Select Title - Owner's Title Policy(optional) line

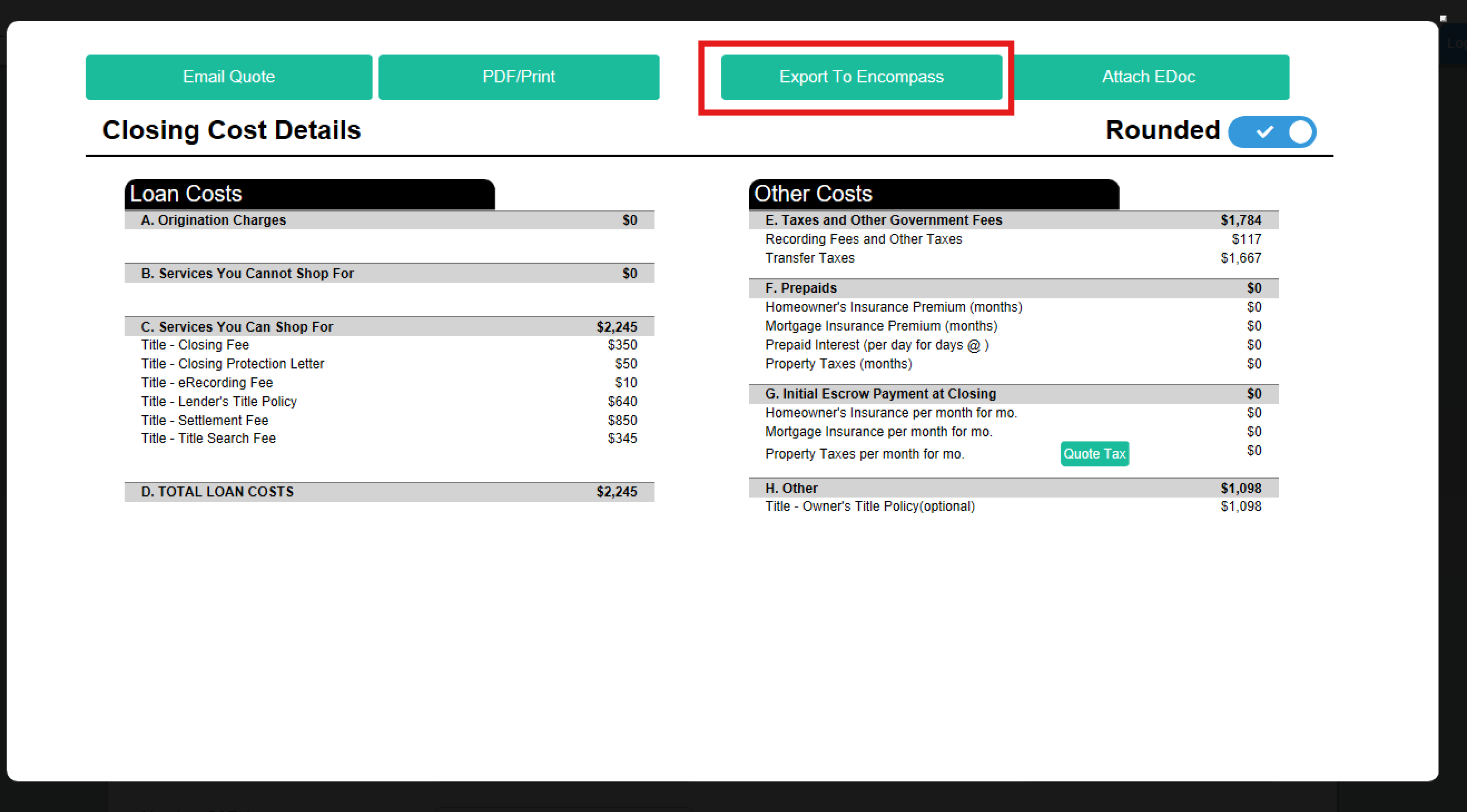click(1013, 506)
